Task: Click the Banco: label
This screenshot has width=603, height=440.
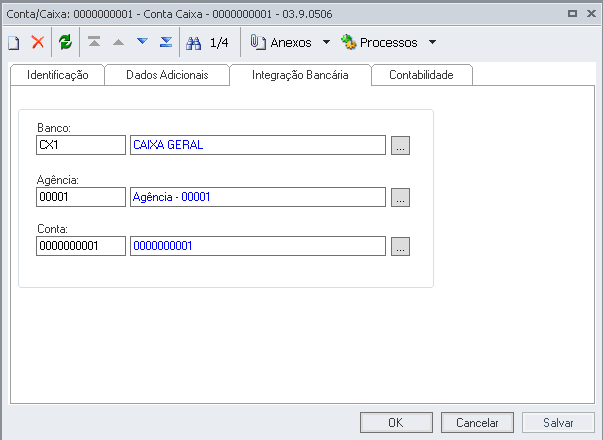Action: 54,128
